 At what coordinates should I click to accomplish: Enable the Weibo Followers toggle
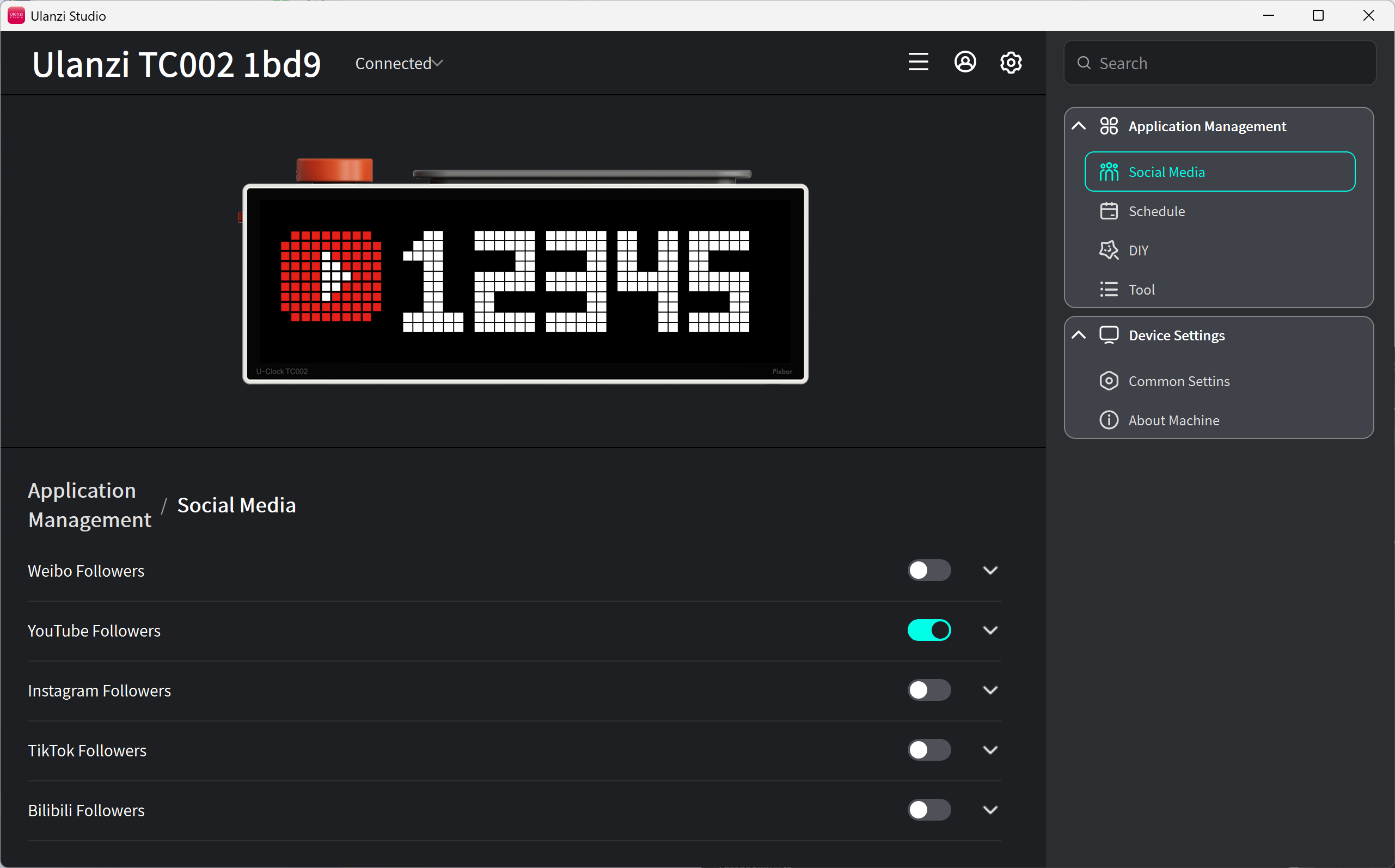(929, 570)
